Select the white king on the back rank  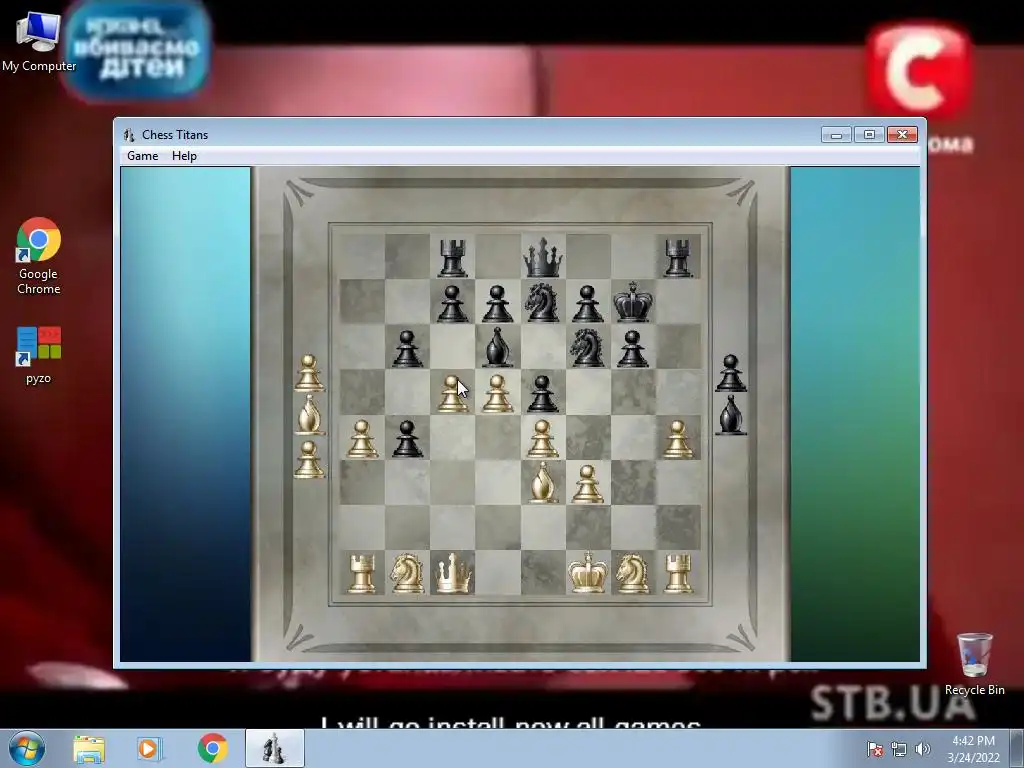(x=588, y=573)
